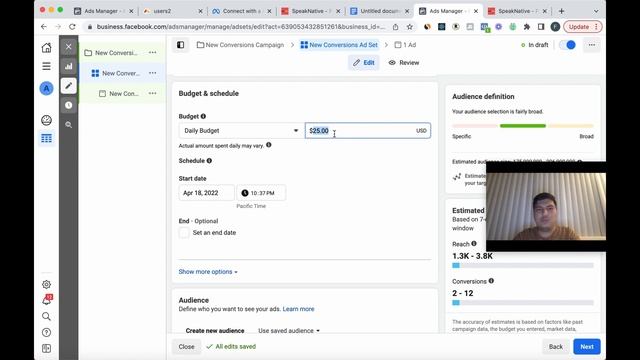Switch to the users2 browser tab
640x360 pixels.
pyautogui.click(x=172, y=11)
